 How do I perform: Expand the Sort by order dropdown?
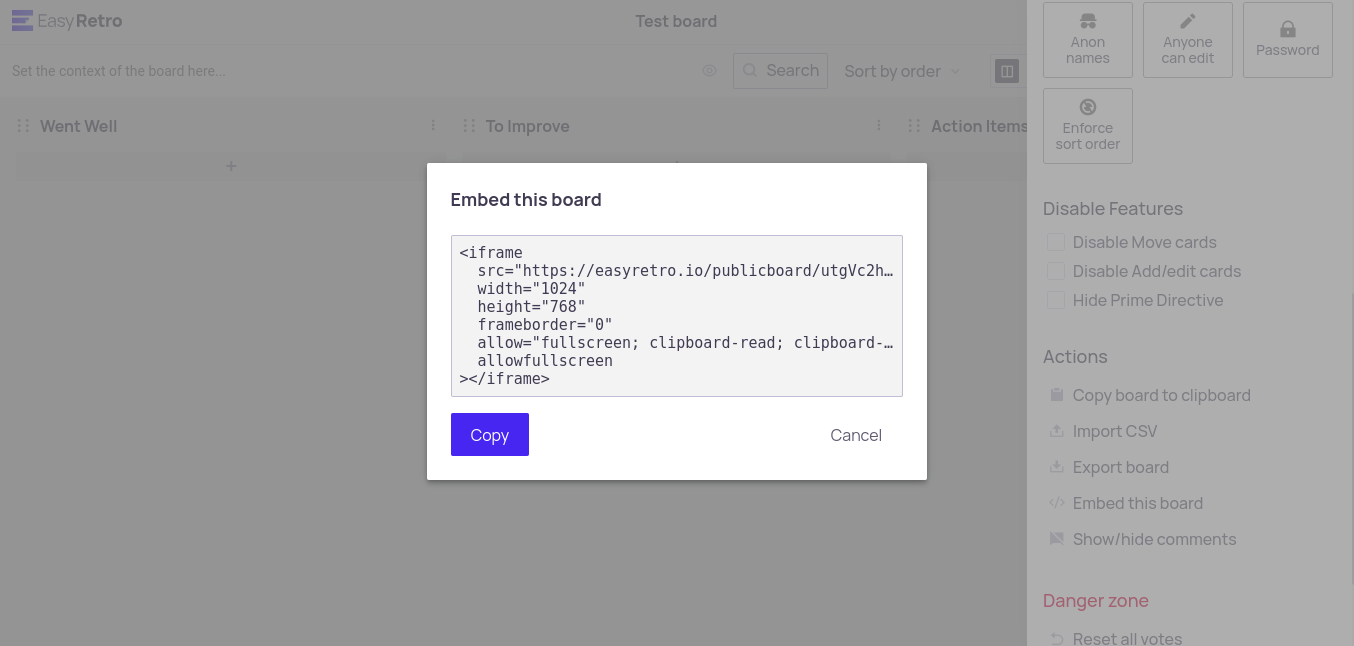click(x=902, y=71)
